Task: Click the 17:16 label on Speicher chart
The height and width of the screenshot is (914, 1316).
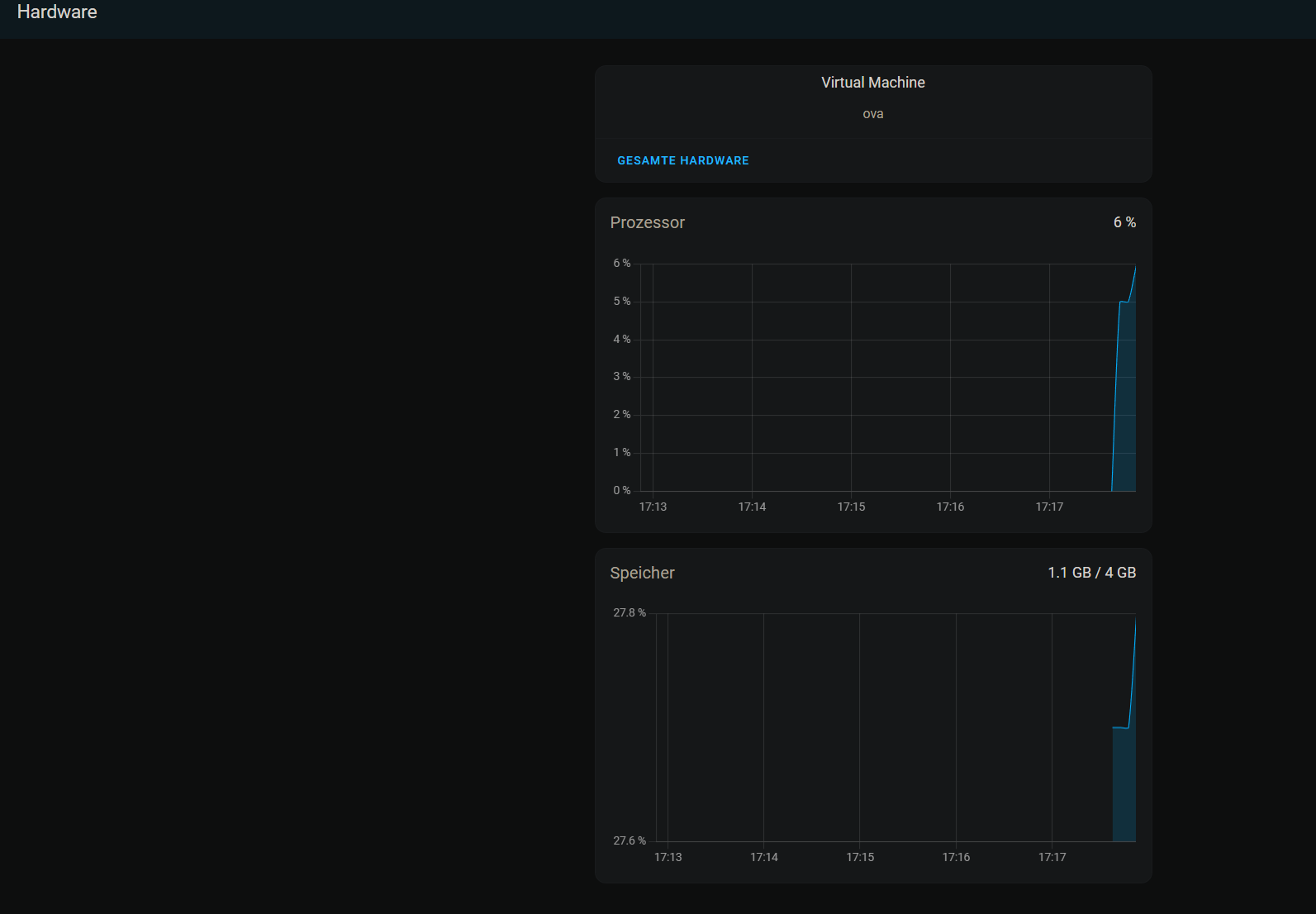Action: pyautogui.click(x=956, y=857)
